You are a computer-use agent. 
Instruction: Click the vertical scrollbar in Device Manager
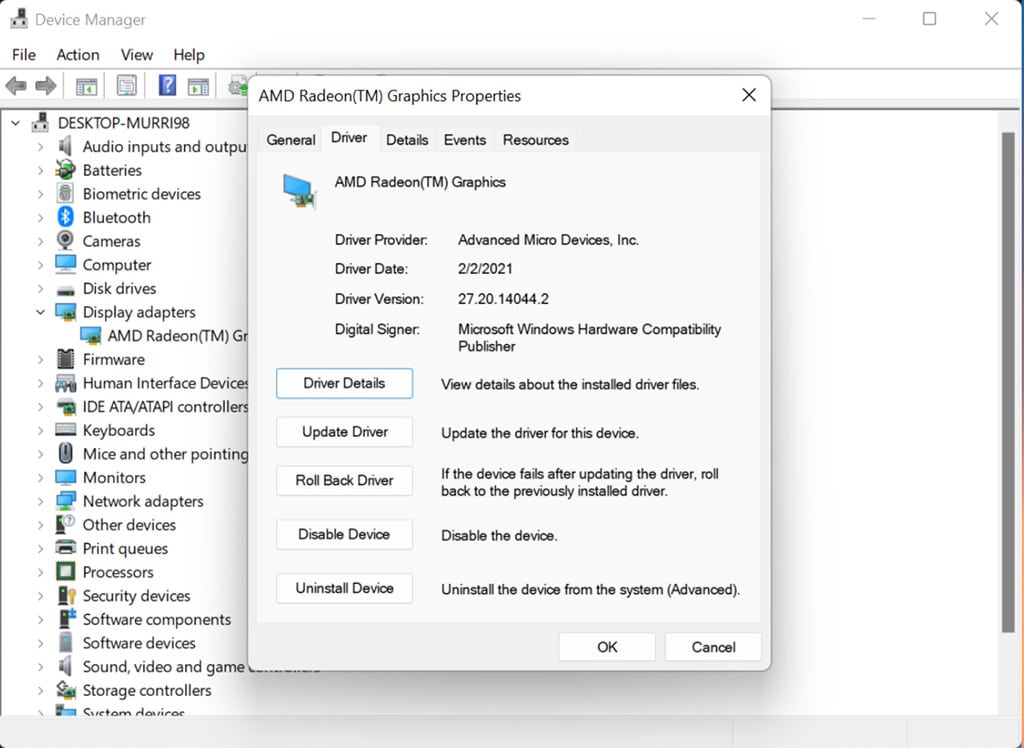click(x=1008, y=380)
